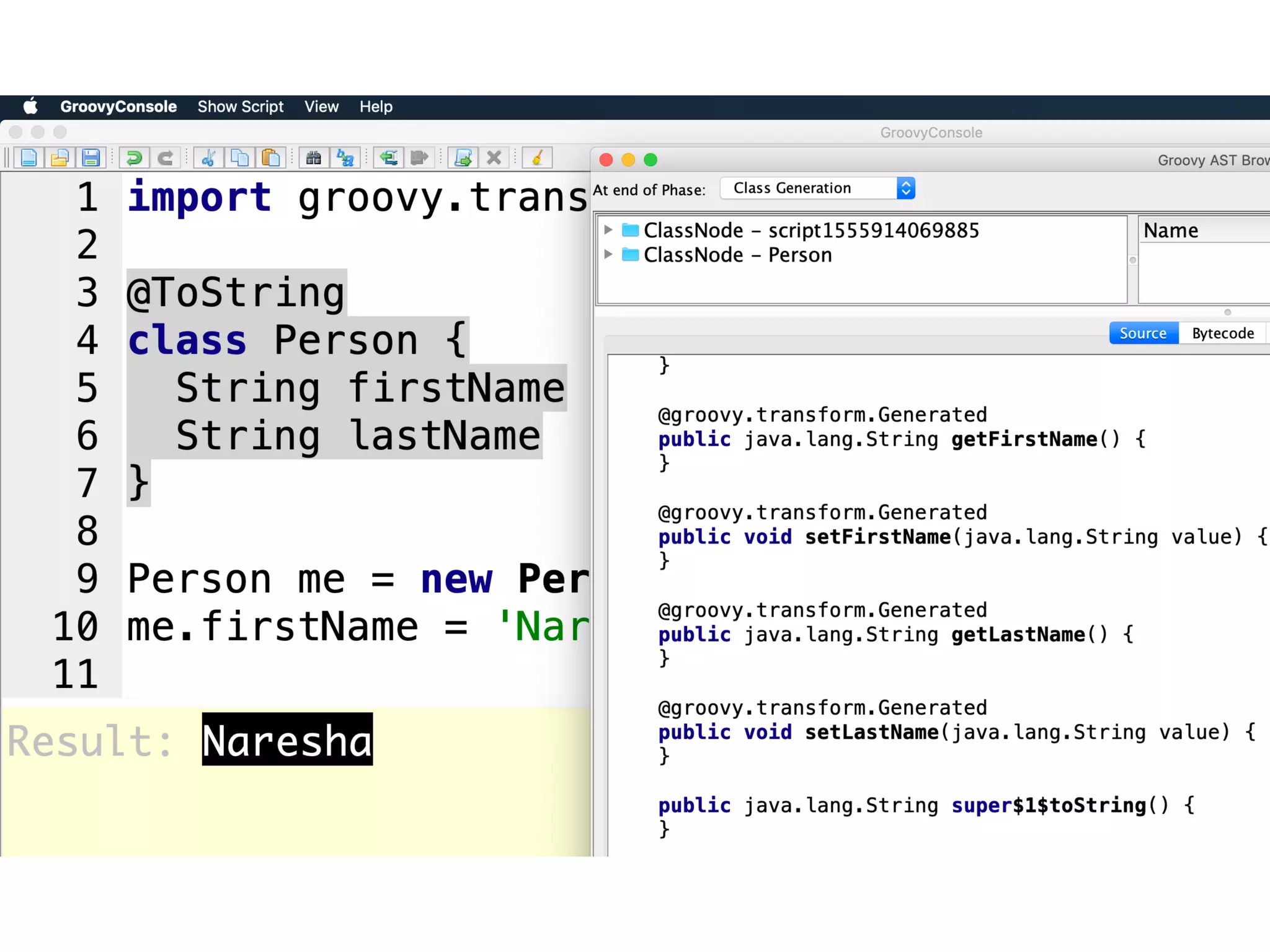Open the View menu

point(321,107)
